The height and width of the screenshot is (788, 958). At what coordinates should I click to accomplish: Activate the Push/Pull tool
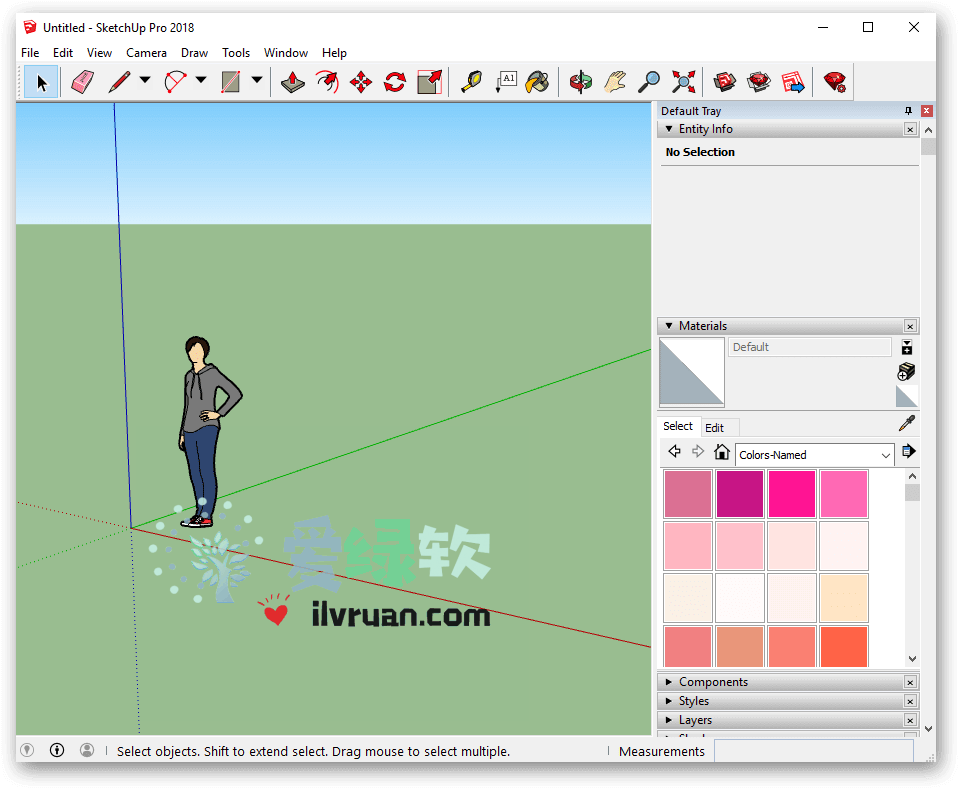coord(293,82)
